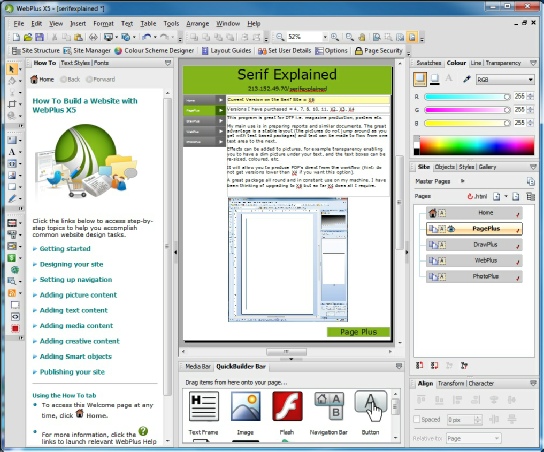Open the How To panel options menu

pos(168,63)
